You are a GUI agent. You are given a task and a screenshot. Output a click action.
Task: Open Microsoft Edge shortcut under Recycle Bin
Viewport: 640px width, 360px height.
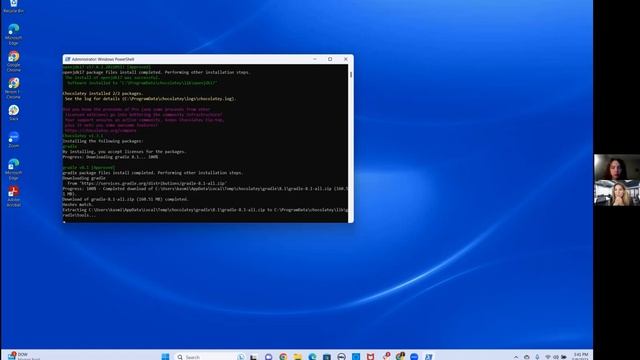(13, 34)
